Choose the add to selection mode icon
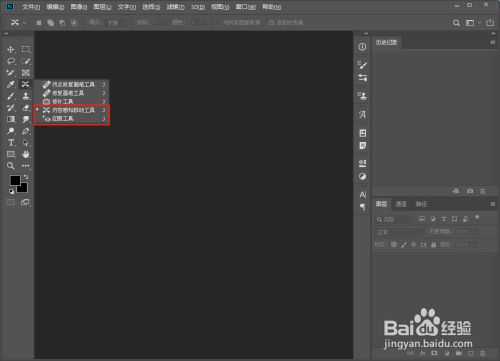The image size is (500, 361). click(x=50, y=23)
